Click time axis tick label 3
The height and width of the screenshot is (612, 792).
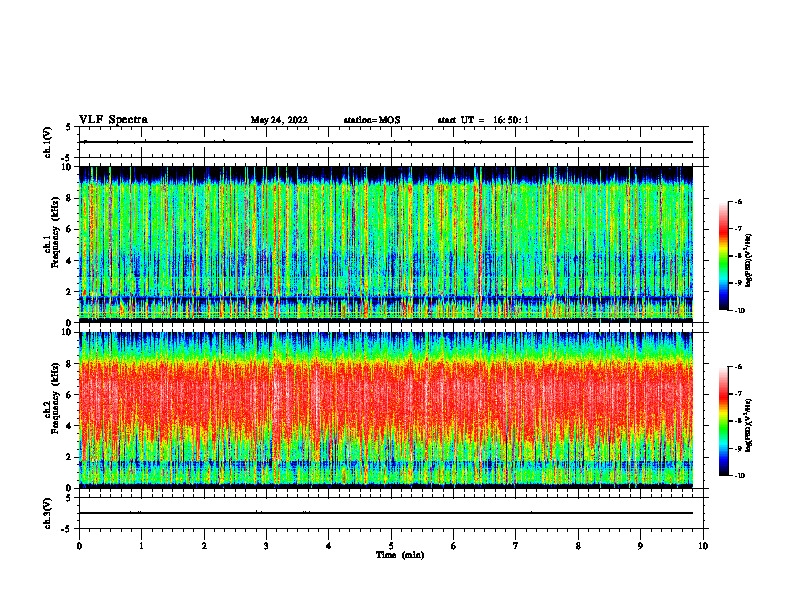tap(266, 546)
